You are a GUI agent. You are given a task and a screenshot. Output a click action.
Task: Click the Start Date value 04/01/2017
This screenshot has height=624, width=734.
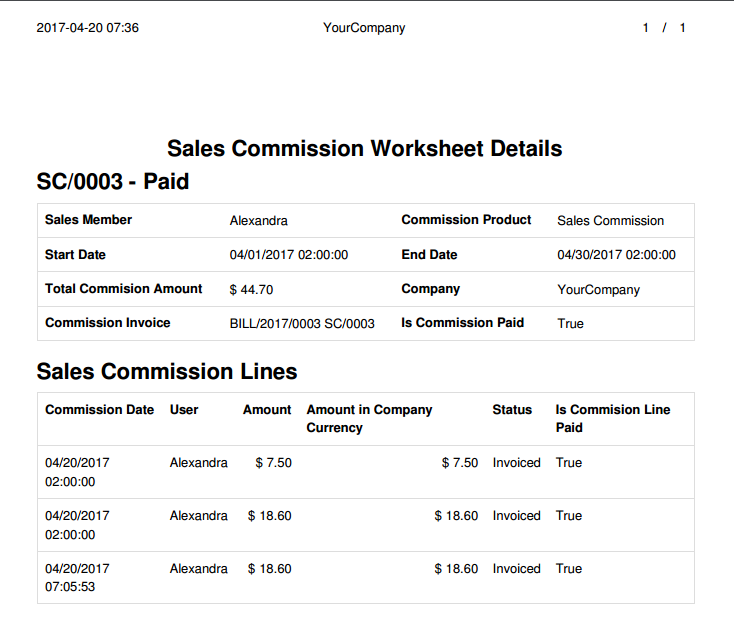(288, 255)
